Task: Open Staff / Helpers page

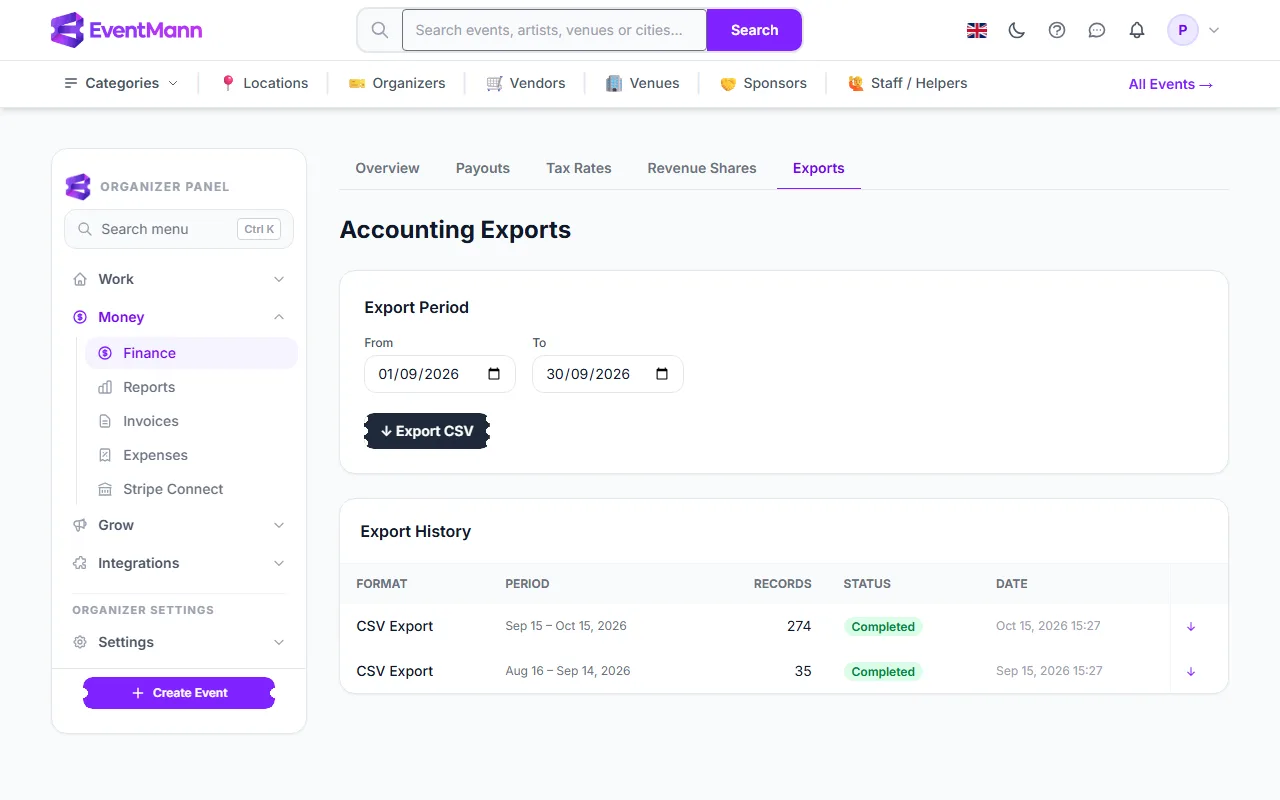Action: [907, 83]
